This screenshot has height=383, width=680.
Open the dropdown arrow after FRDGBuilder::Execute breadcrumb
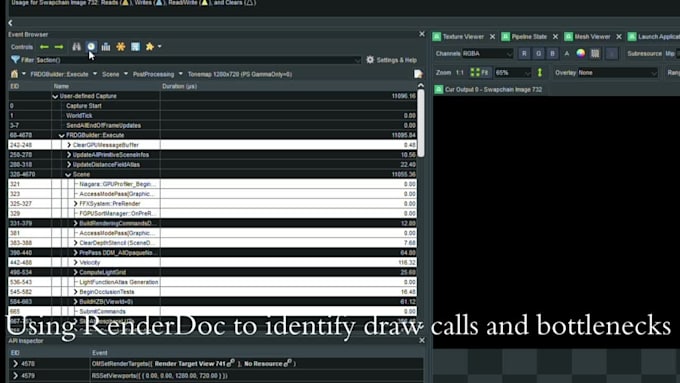point(95,74)
